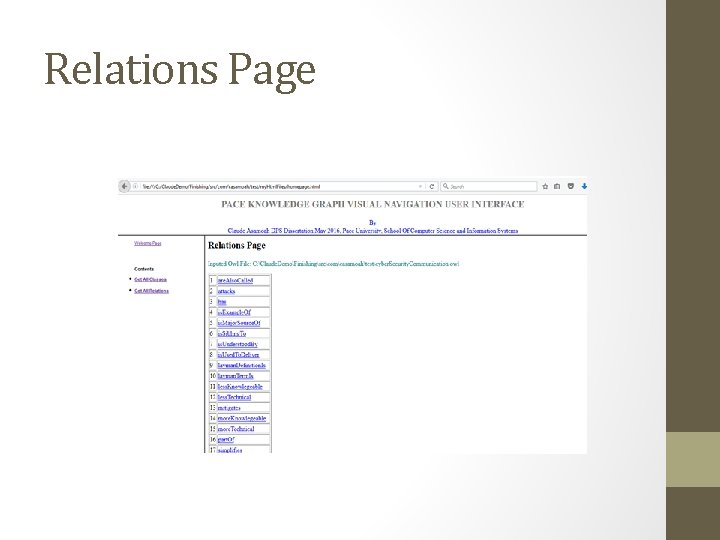Open the mitigates relation link

point(229,408)
